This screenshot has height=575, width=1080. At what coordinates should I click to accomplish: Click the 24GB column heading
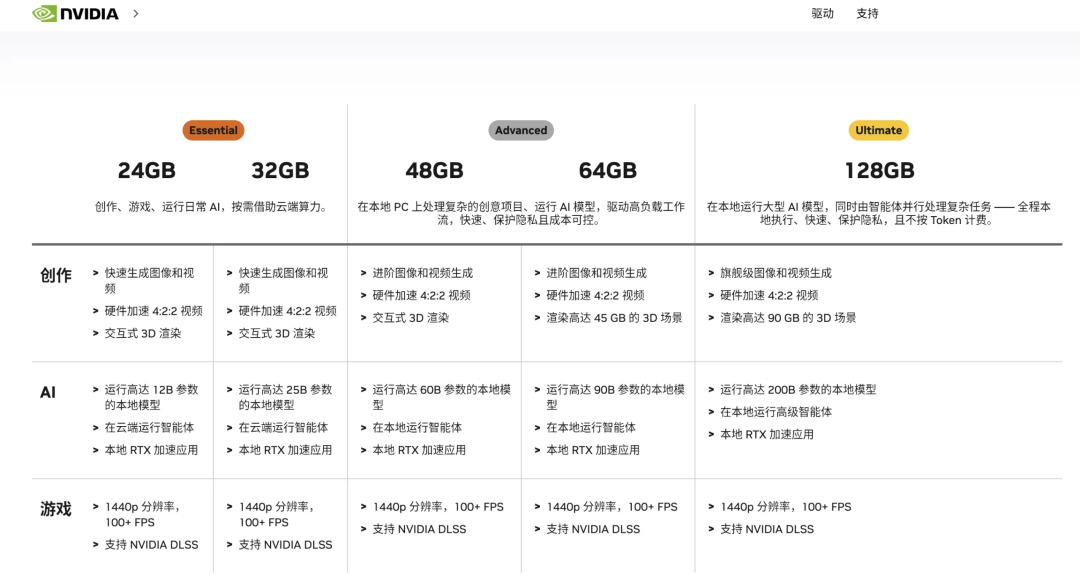pyautogui.click(x=146, y=170)
